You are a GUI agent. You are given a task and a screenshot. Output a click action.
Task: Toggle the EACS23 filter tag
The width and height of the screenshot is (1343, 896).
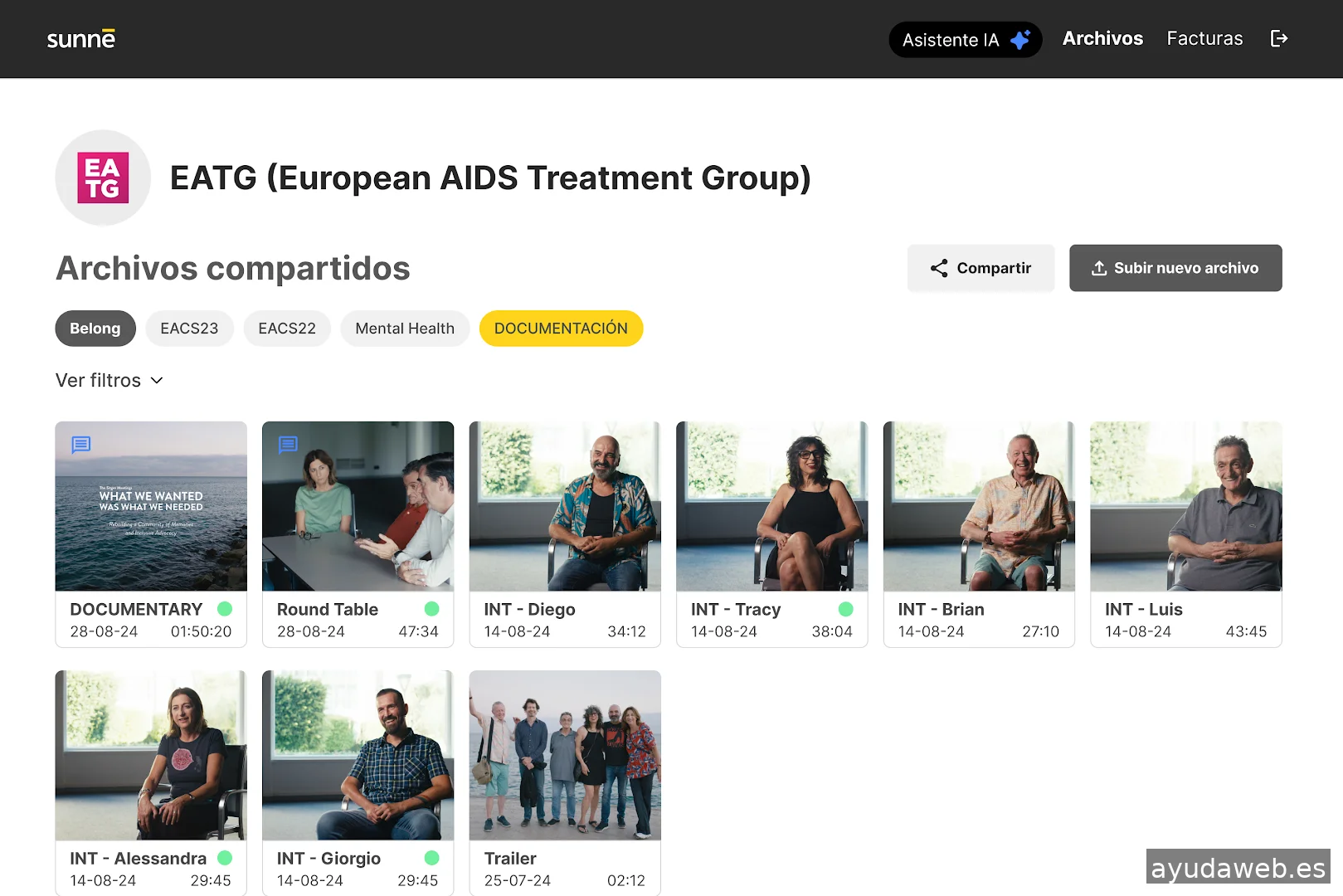[x=189, y=329]
